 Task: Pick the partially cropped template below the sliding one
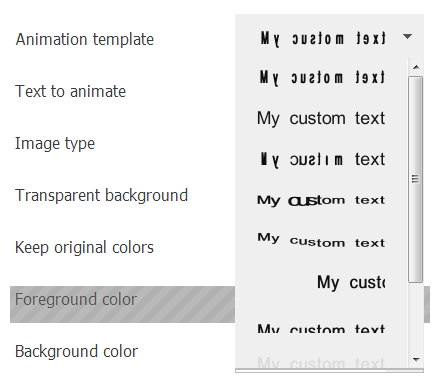point(322,328)
